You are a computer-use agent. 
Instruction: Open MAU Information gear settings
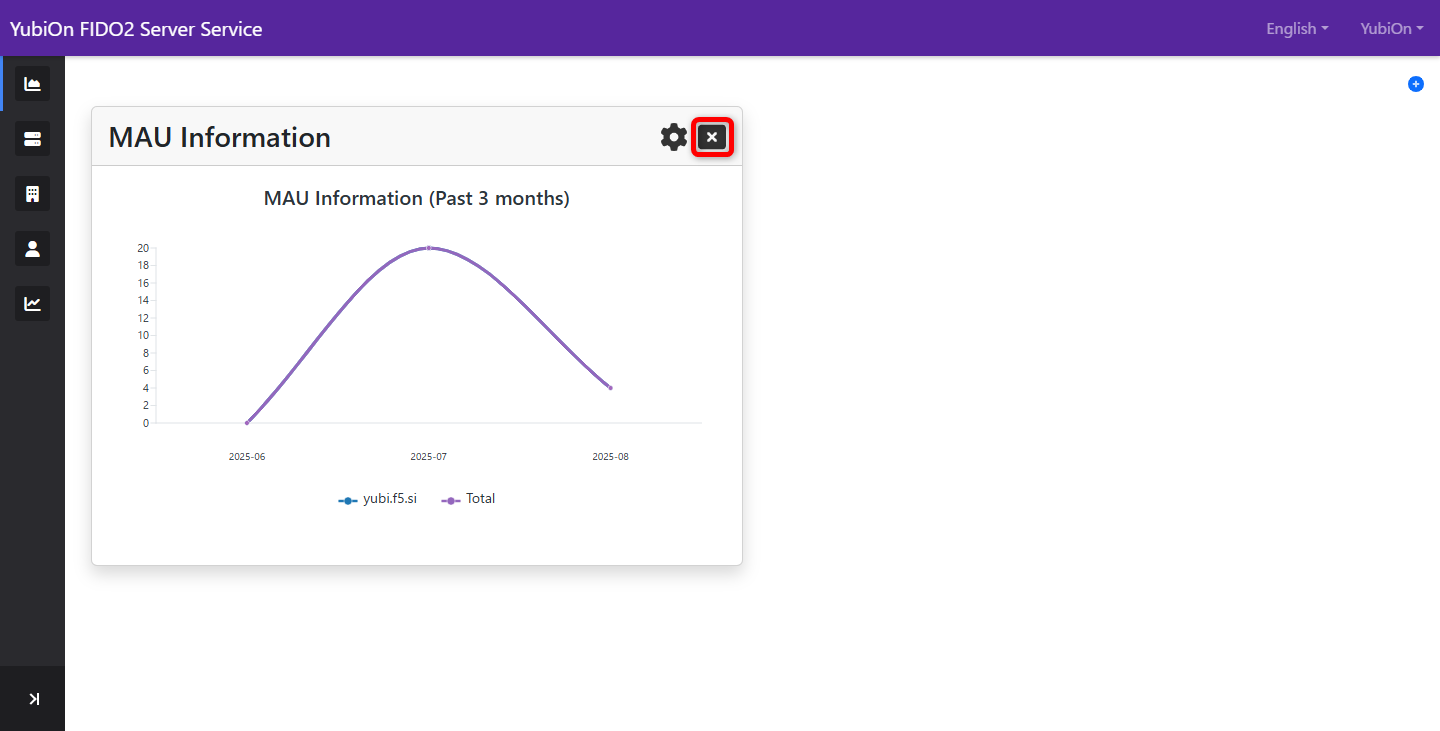coord(674,137)
